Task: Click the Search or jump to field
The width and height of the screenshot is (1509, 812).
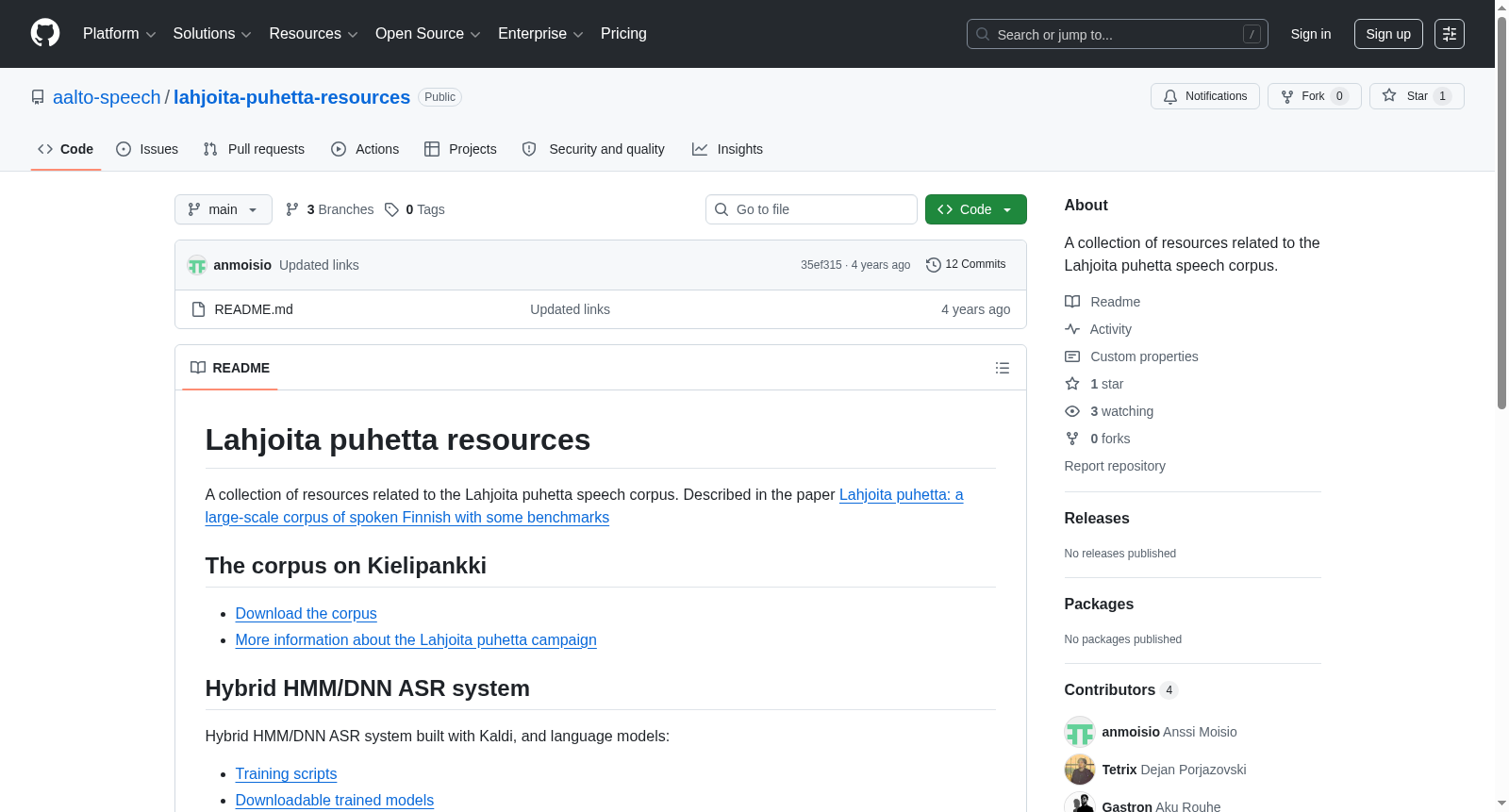Action: pos(1118,34)
